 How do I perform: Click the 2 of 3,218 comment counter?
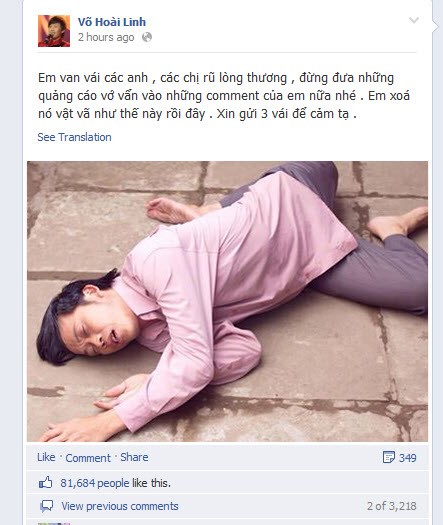(x=391, y=506)
